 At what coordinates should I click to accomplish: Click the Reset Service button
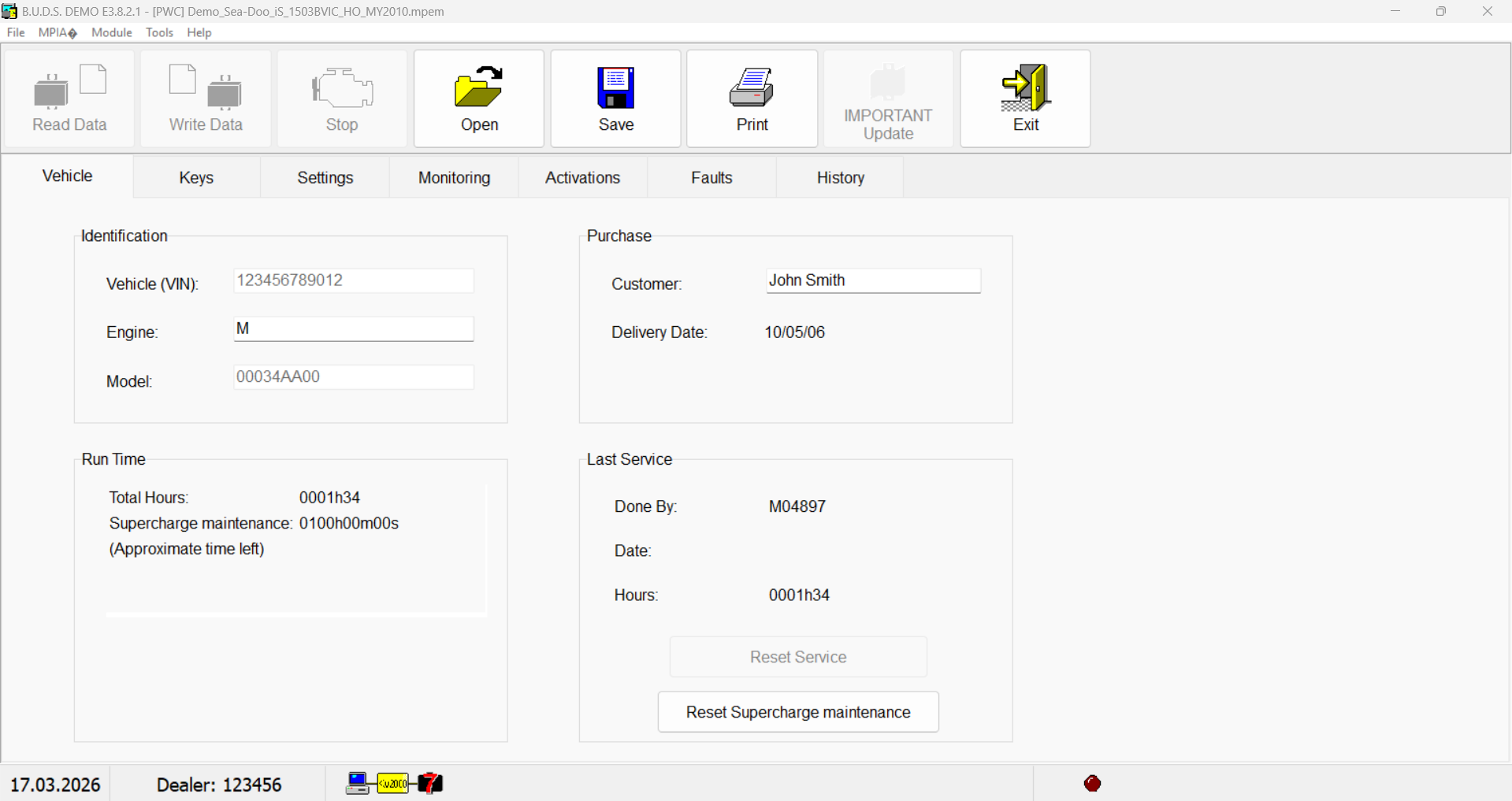pyautogui.click(x=797, y=657)
